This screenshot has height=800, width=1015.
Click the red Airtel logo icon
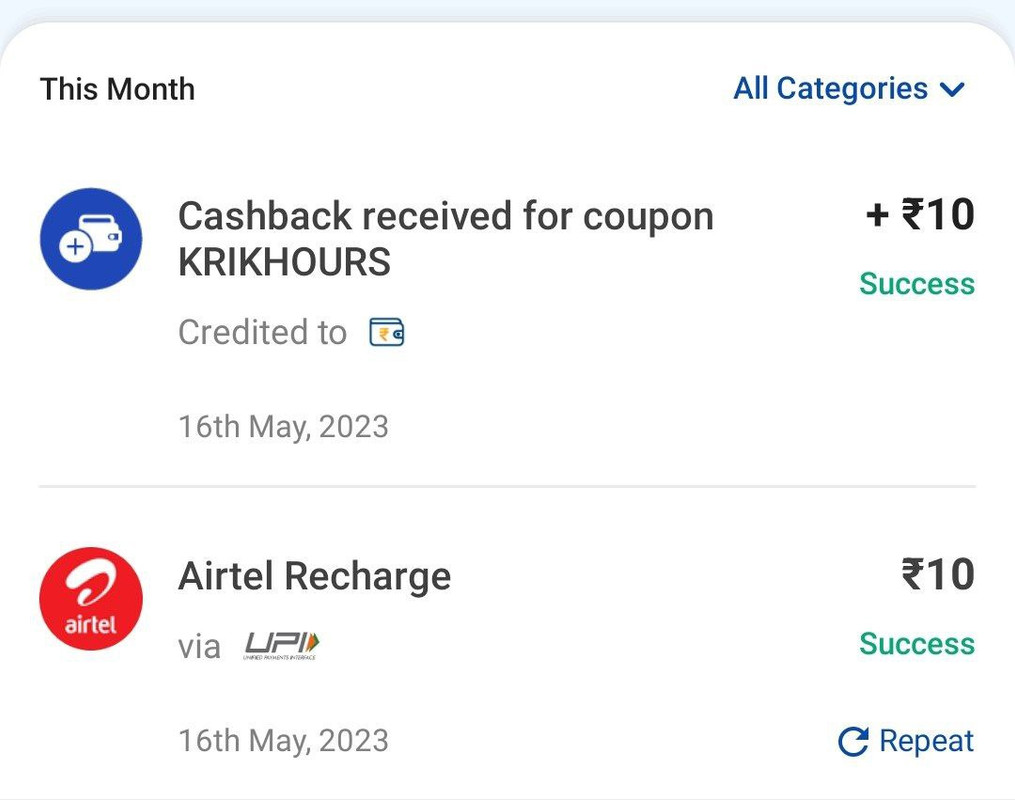[x=91, y=599]
